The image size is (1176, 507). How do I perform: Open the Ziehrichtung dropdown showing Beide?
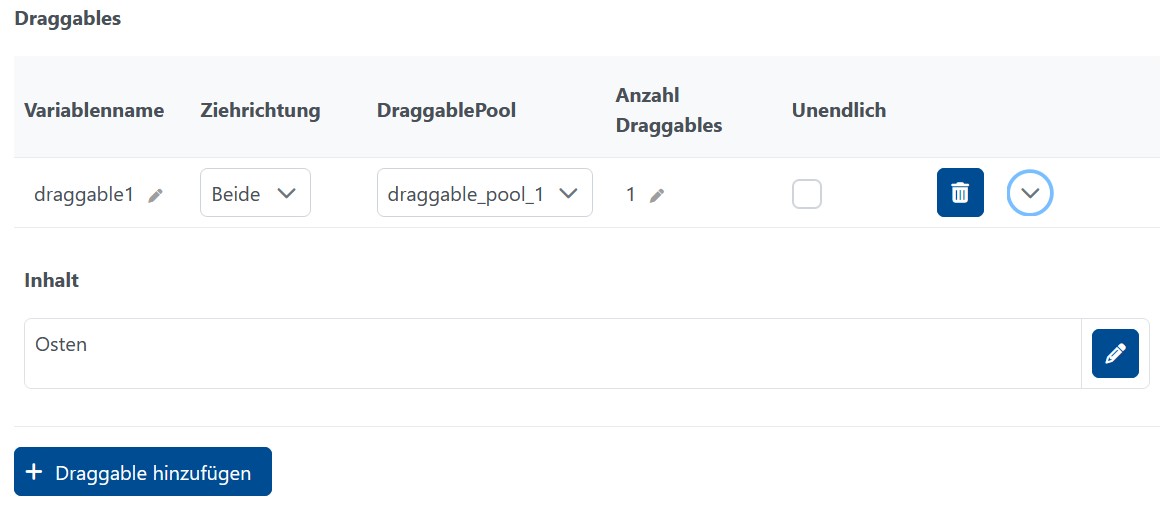[255, 193]
